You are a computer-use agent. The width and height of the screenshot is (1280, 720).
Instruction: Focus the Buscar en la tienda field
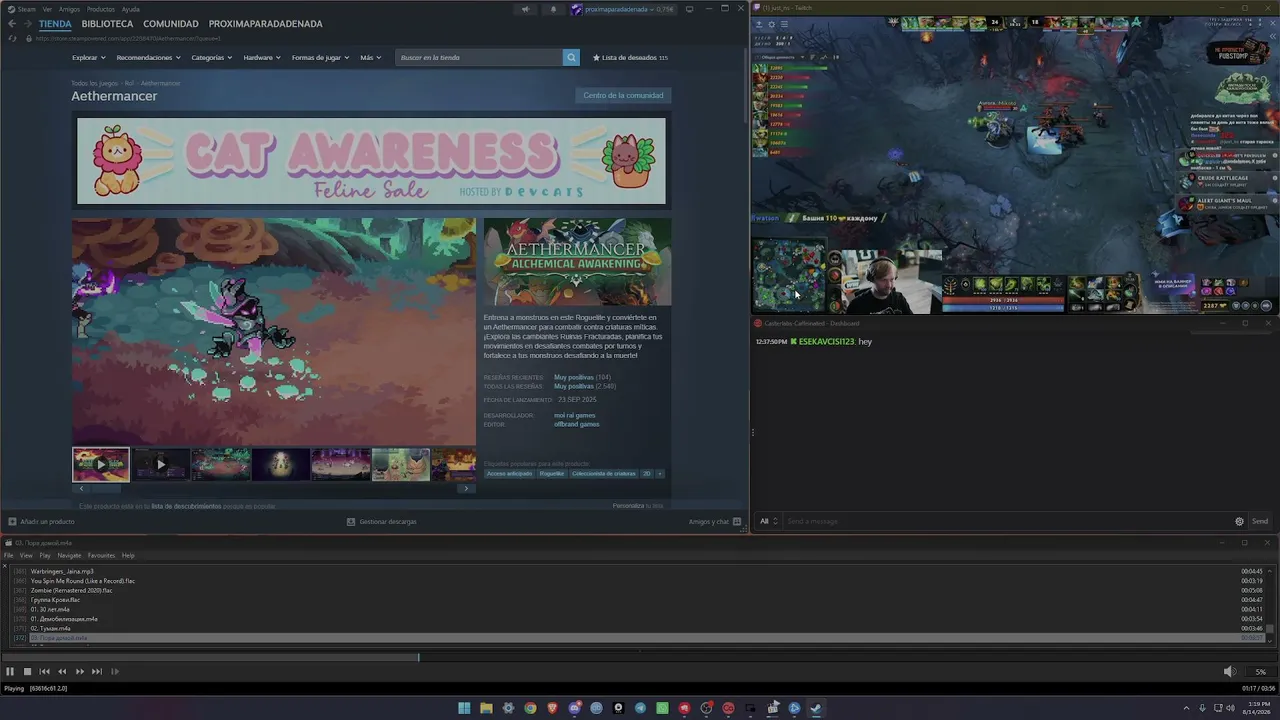pyautogui.click(x=479, y=57)
